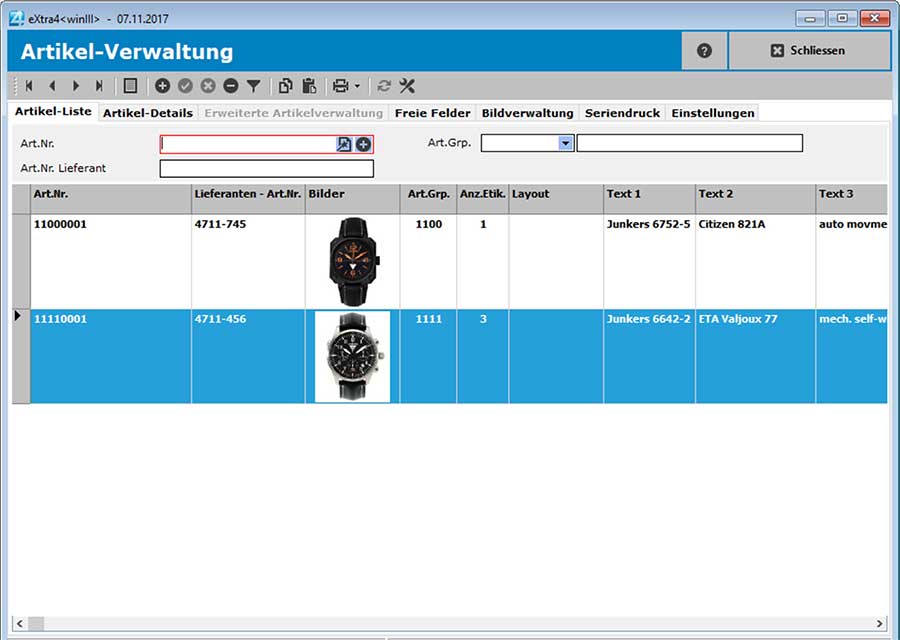Print labels via the printer icon
Image resolution: width=900 pixels, height=640 pixels.
339,86
